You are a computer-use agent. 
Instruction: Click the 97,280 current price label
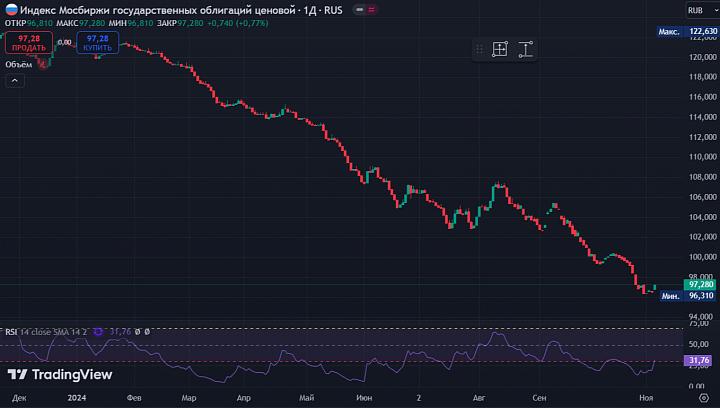699,285
